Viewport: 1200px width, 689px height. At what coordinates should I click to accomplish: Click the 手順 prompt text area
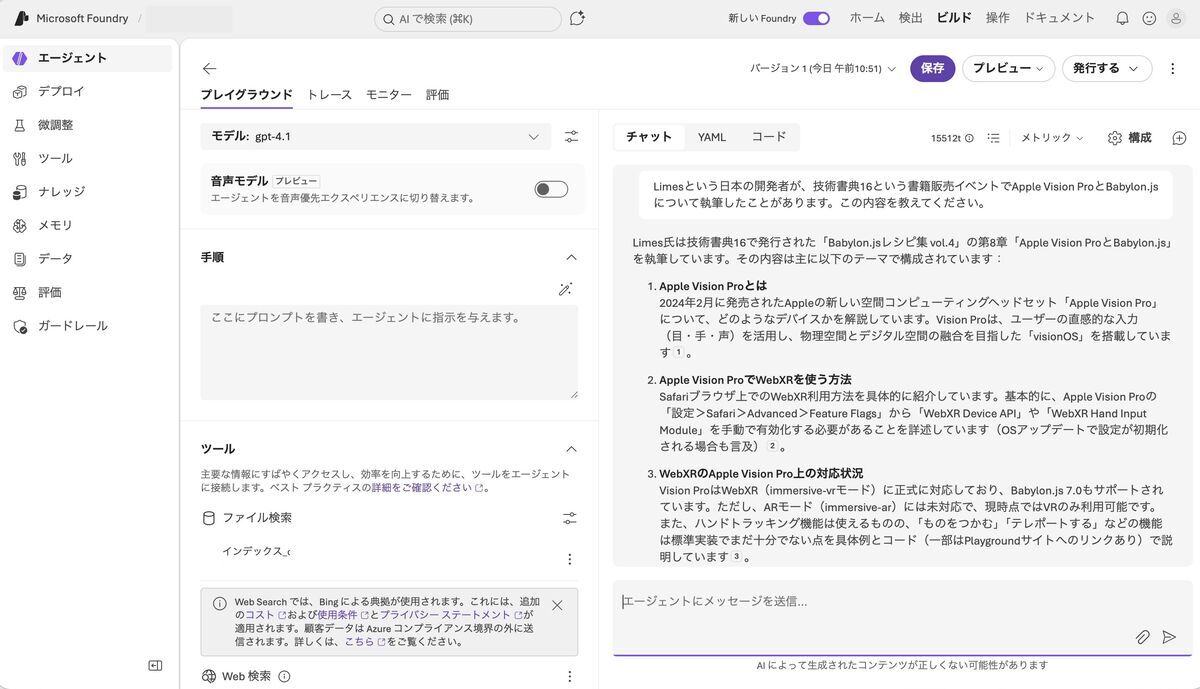pos(389,352)
